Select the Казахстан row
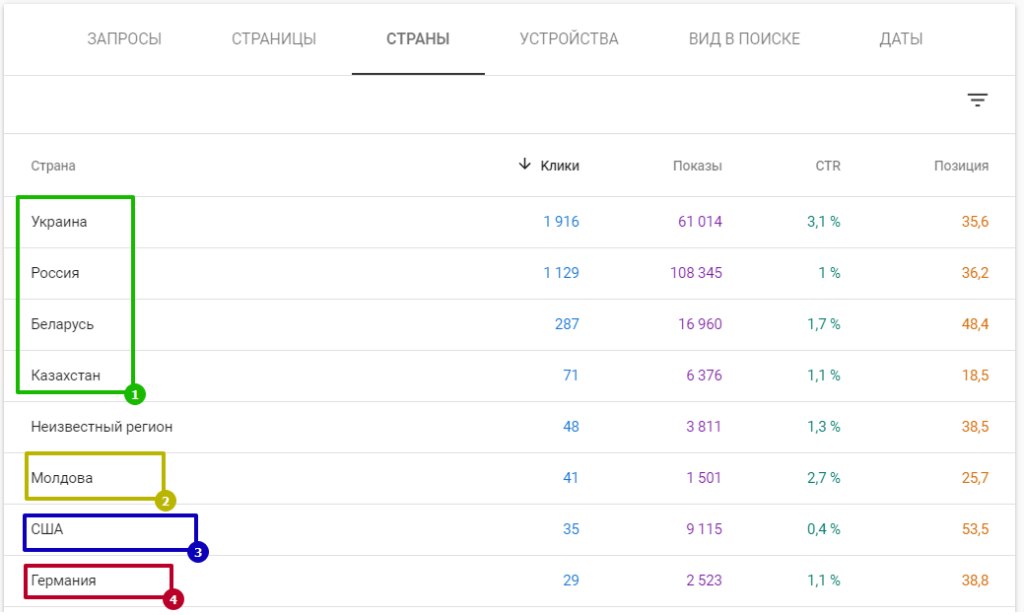The image size is (1024, 615). point(509,375)
